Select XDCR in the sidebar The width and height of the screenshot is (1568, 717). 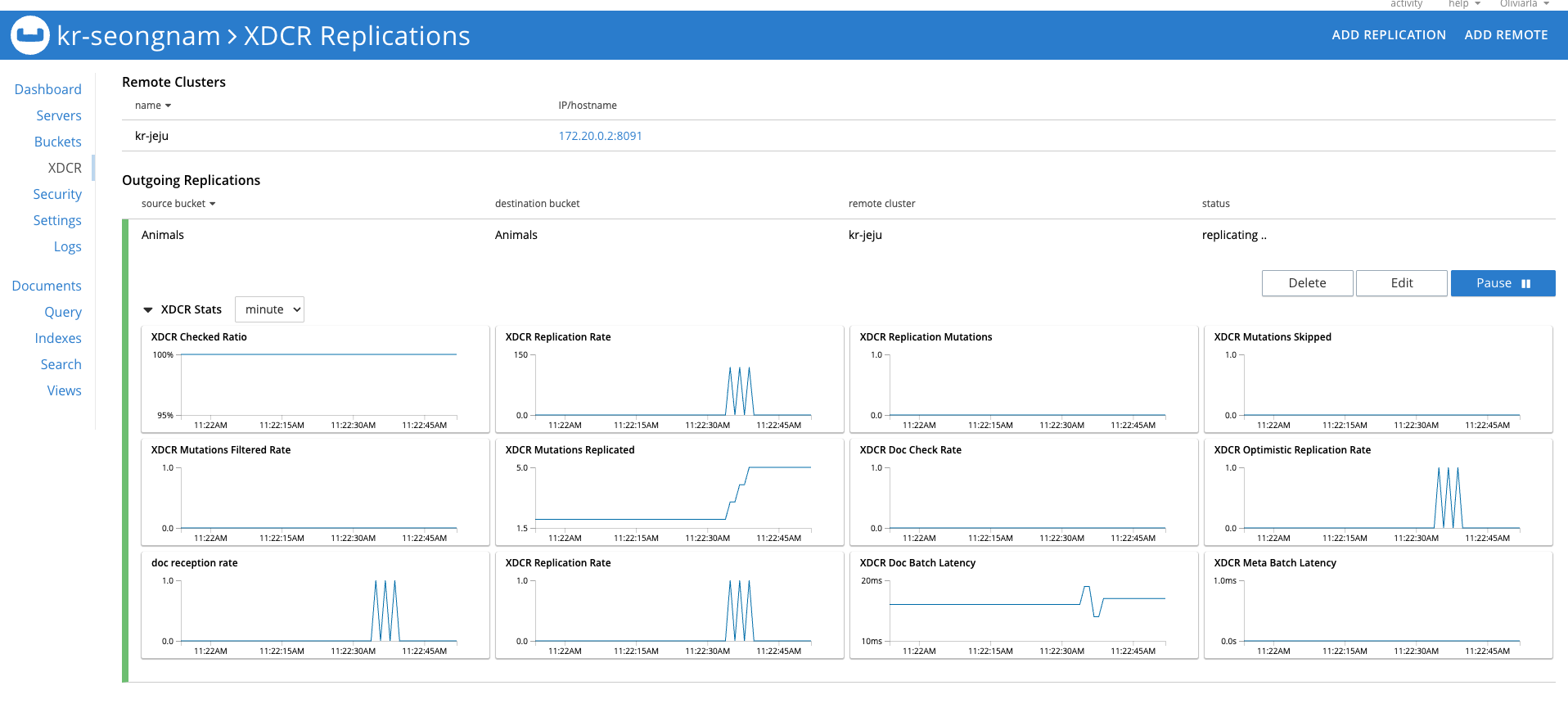coord(65,168)
